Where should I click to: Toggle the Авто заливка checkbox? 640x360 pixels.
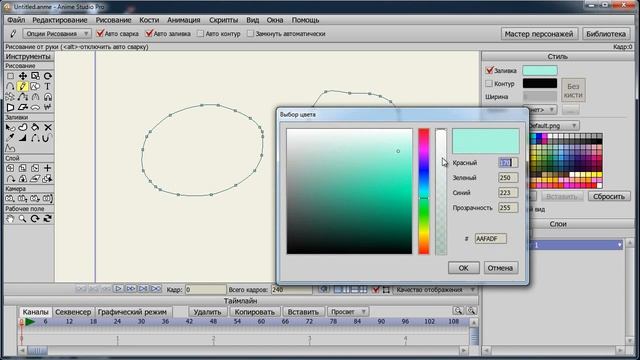click(149, 33)
